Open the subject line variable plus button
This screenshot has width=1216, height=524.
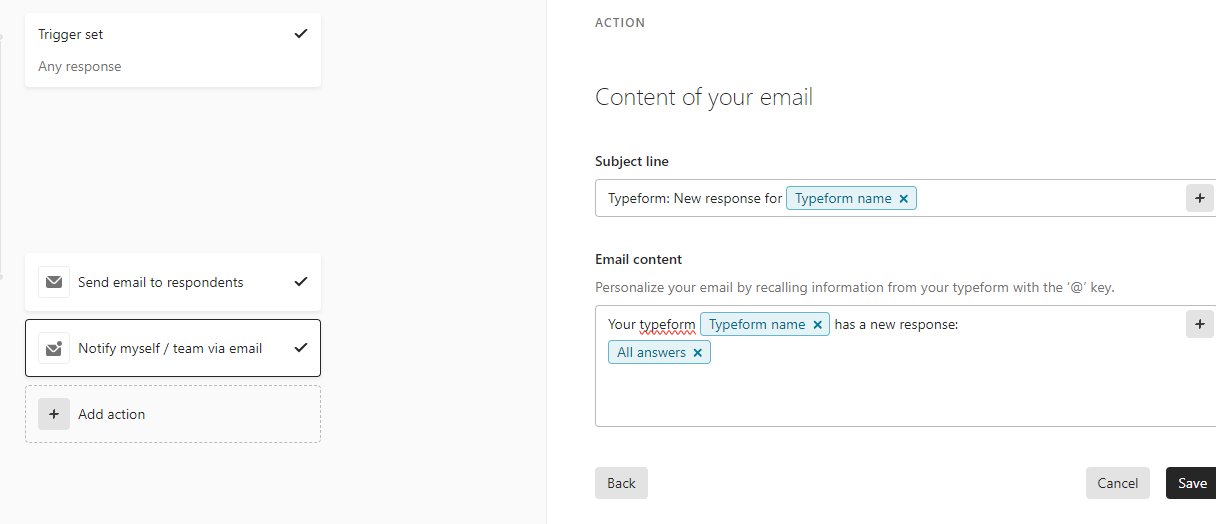(1200, 198)
